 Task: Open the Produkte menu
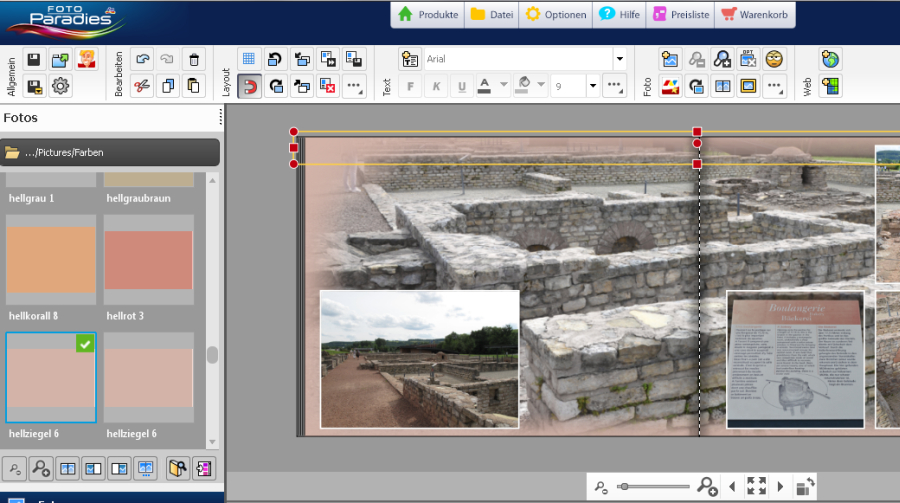coord(428,15)
